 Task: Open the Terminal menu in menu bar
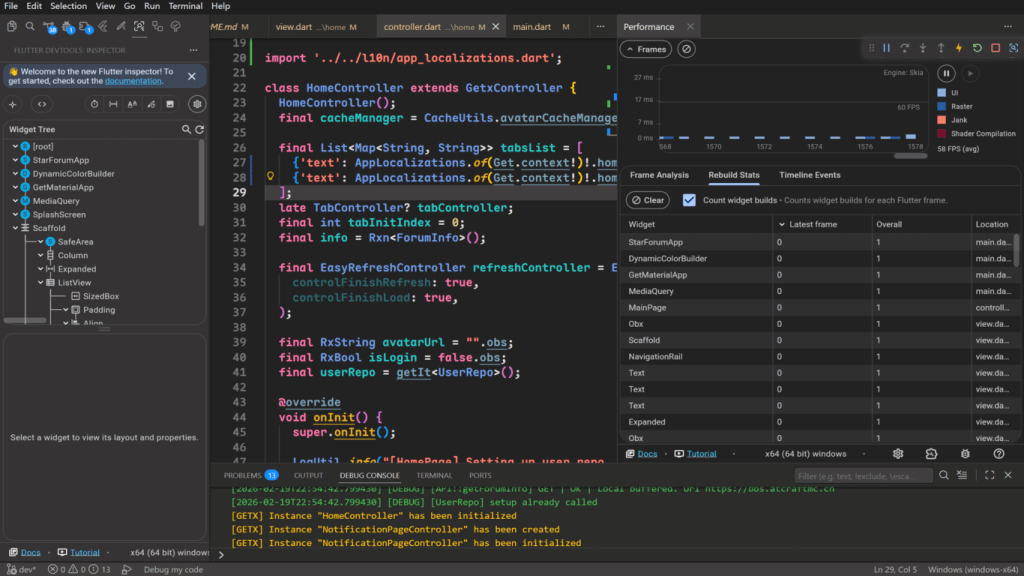pyautogui.click(x=186, y=6)
